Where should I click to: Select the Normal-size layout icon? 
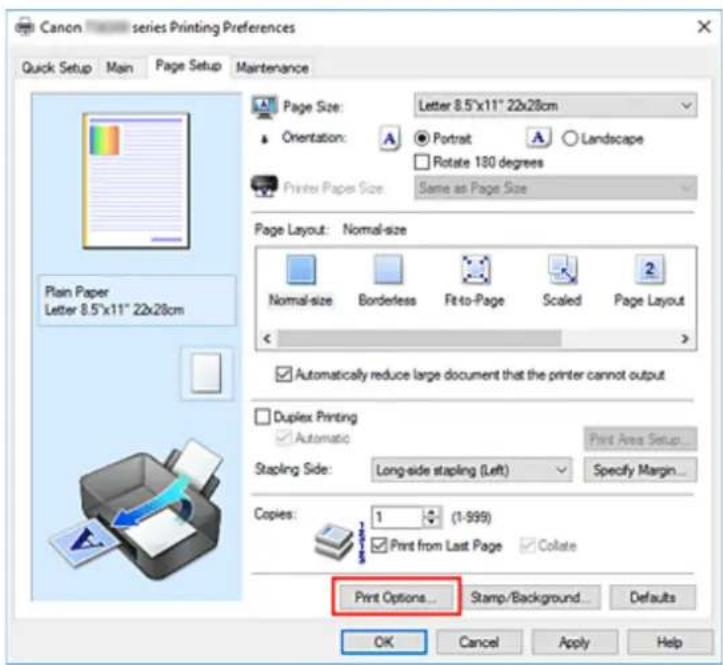pyautogui.click(x=301, y=269)
